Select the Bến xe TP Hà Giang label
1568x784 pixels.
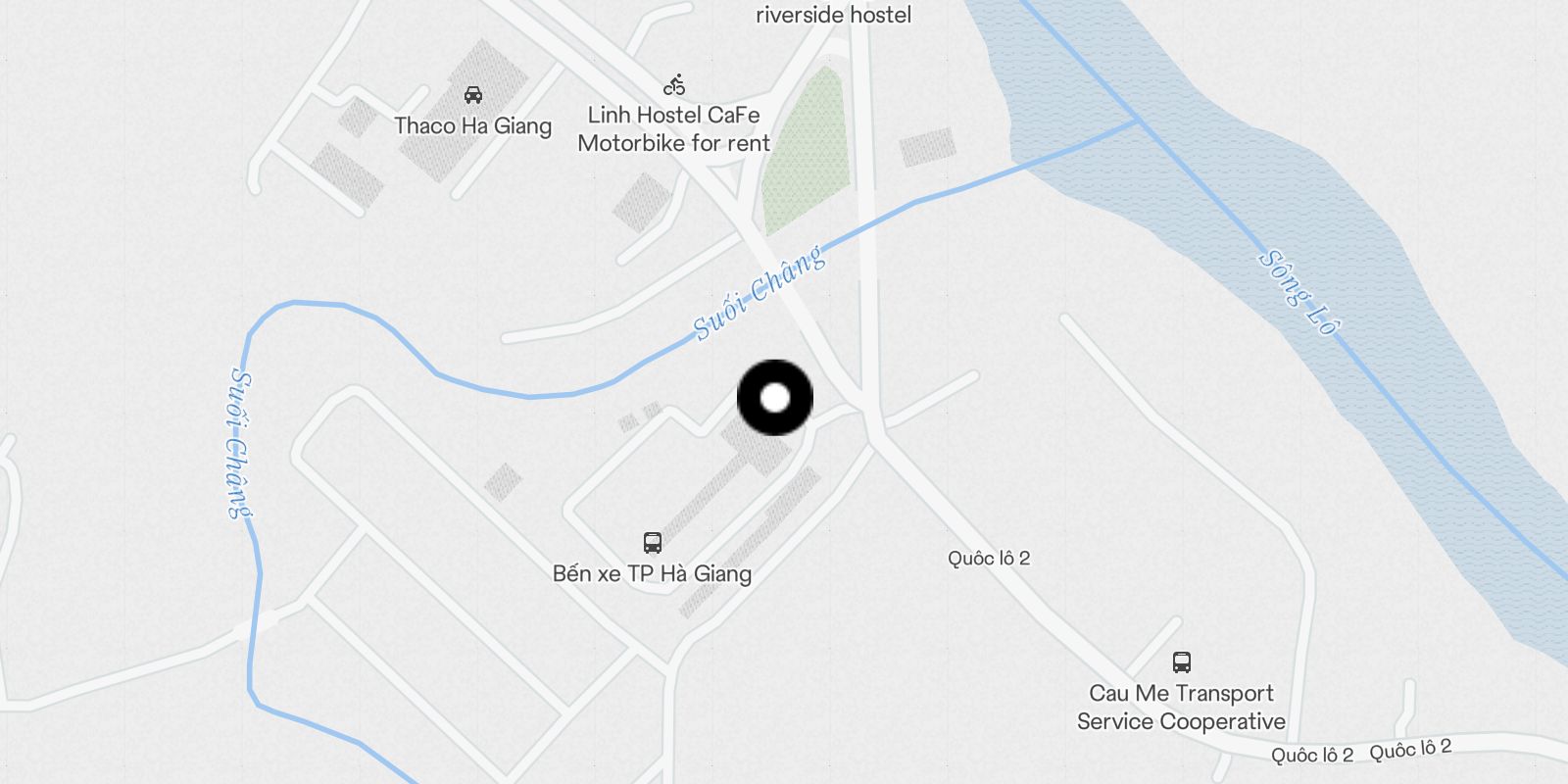point(653,573)
